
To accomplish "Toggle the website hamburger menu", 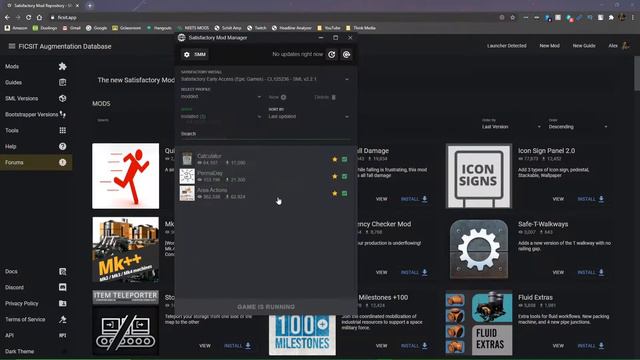I will click(12, 46).
